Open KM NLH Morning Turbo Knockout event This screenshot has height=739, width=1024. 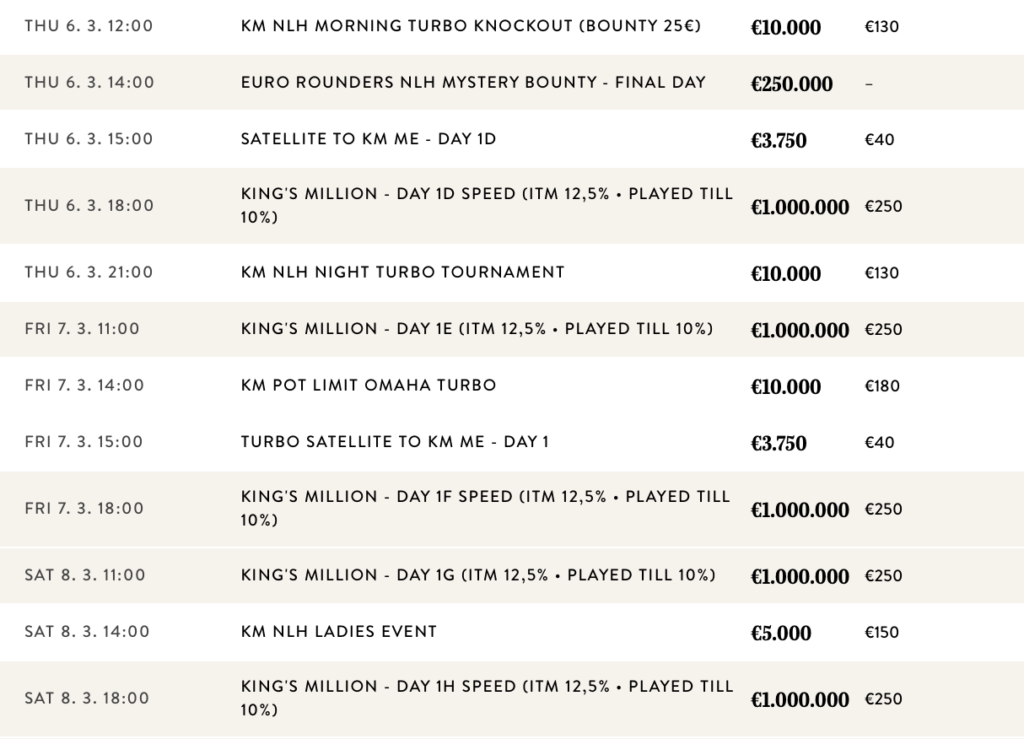(470, 26)
